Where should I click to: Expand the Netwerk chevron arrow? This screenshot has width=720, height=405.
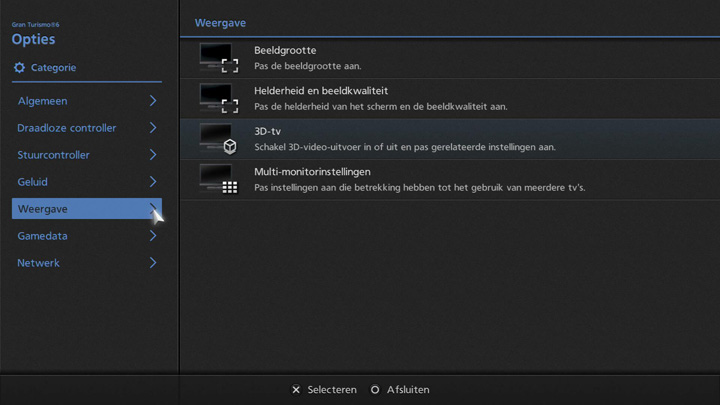tap(153, 263)
